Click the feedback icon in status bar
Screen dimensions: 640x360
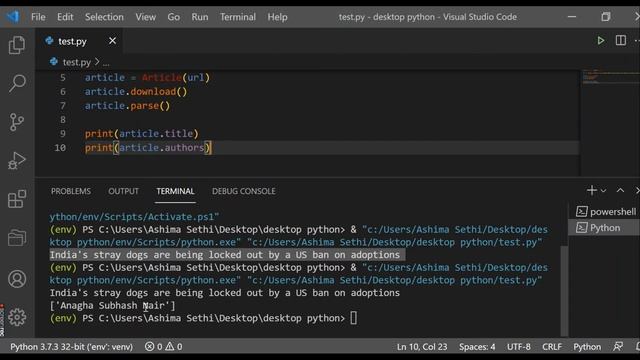[x=618, y=347]
